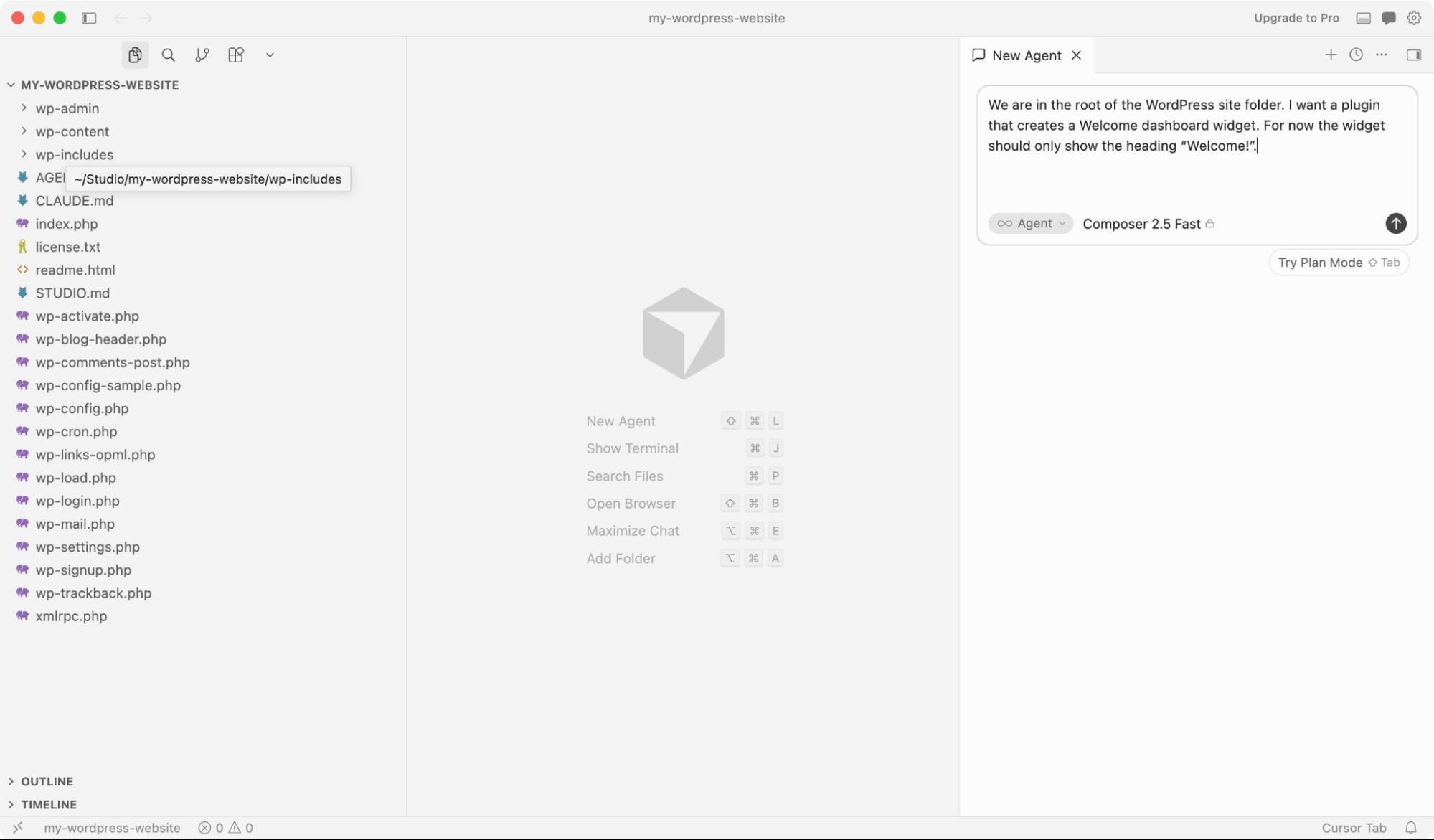Click Open Browser in welcome shortcuts
This screenshot has width=1434, height=840.
point(631,504)
